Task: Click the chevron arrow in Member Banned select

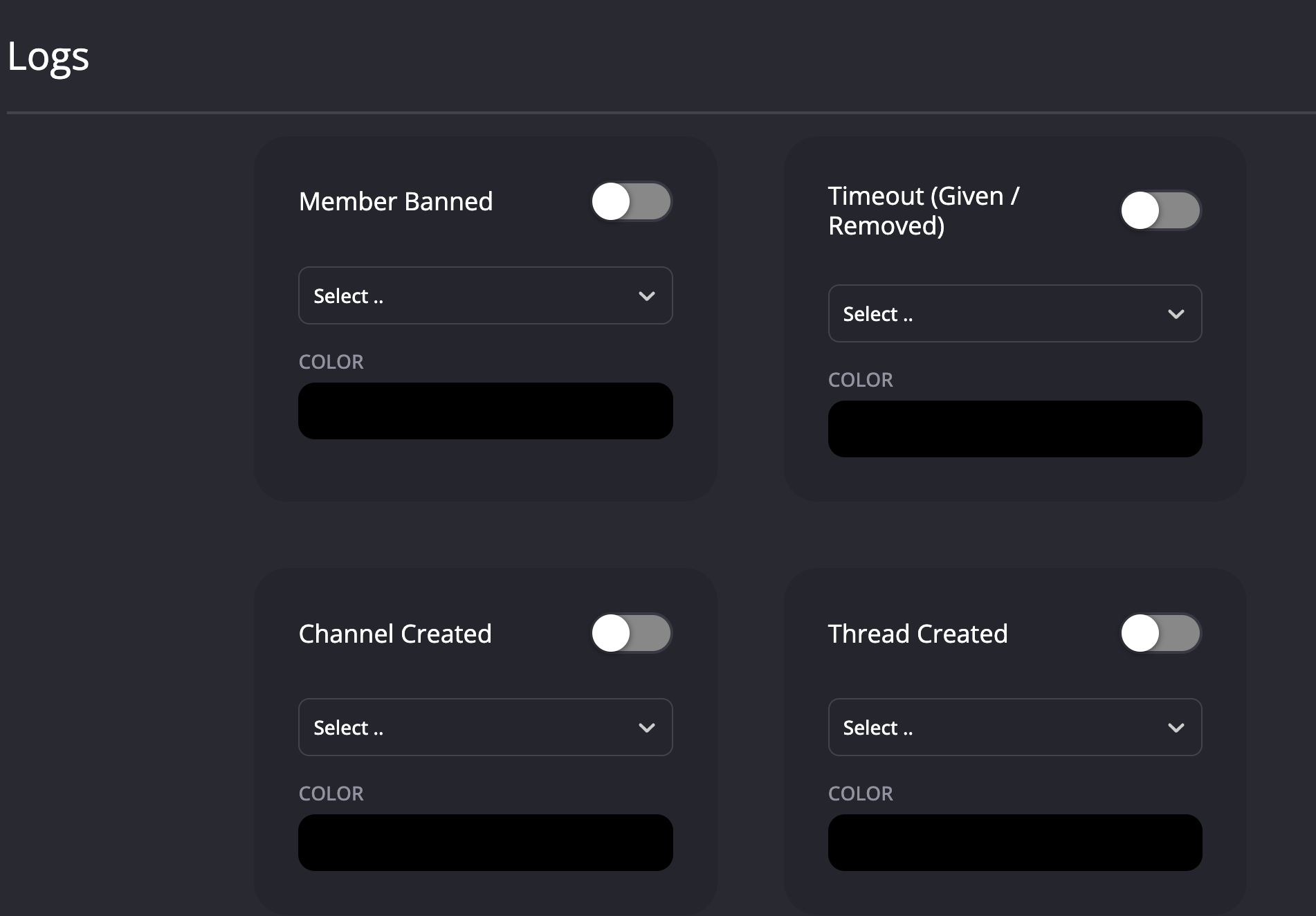Action: pyautogui.click(x=647, y=296)
